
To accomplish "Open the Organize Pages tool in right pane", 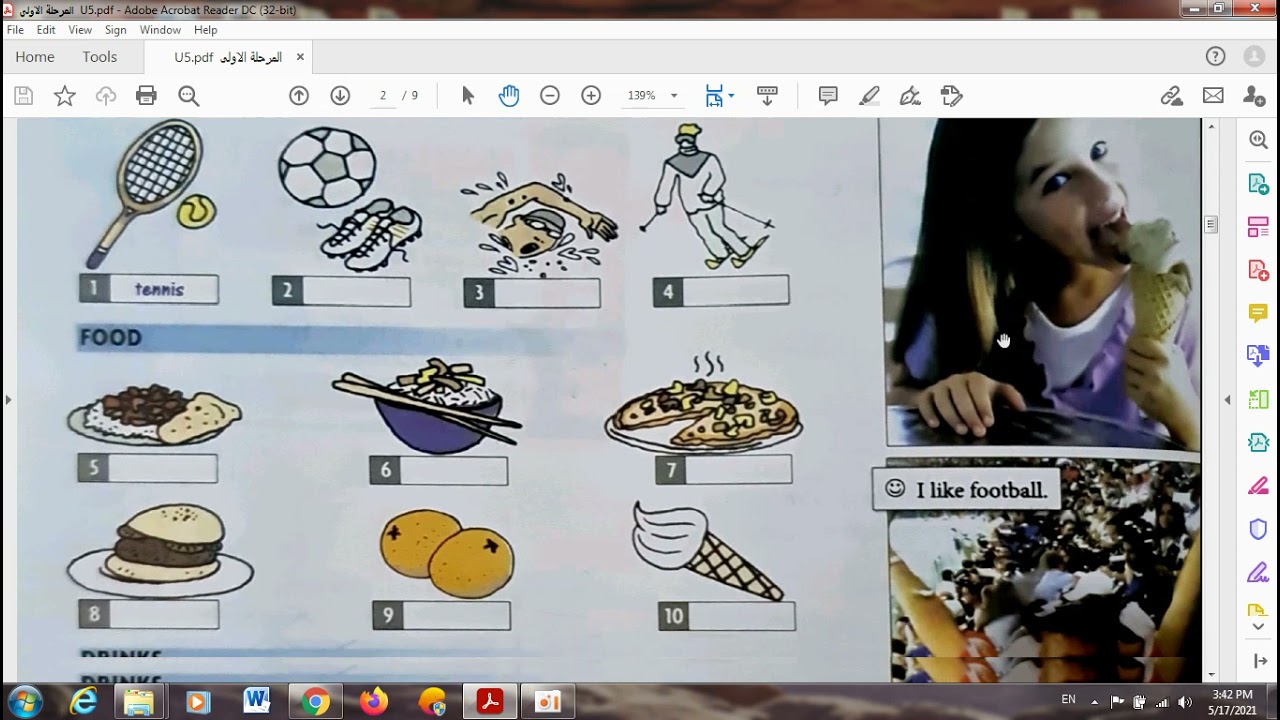I will point(1259,227).
